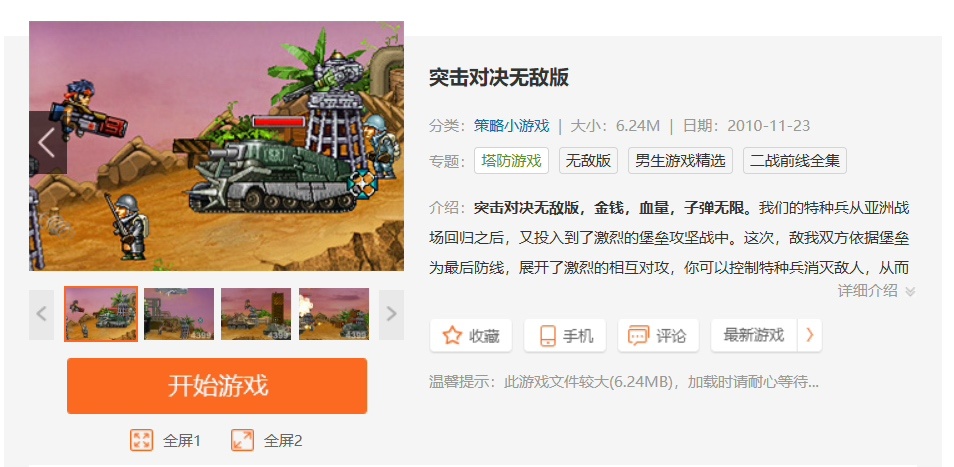Go to previous screenshot on large preview
This screenshot has width=954, height=467.
point(47,143)
